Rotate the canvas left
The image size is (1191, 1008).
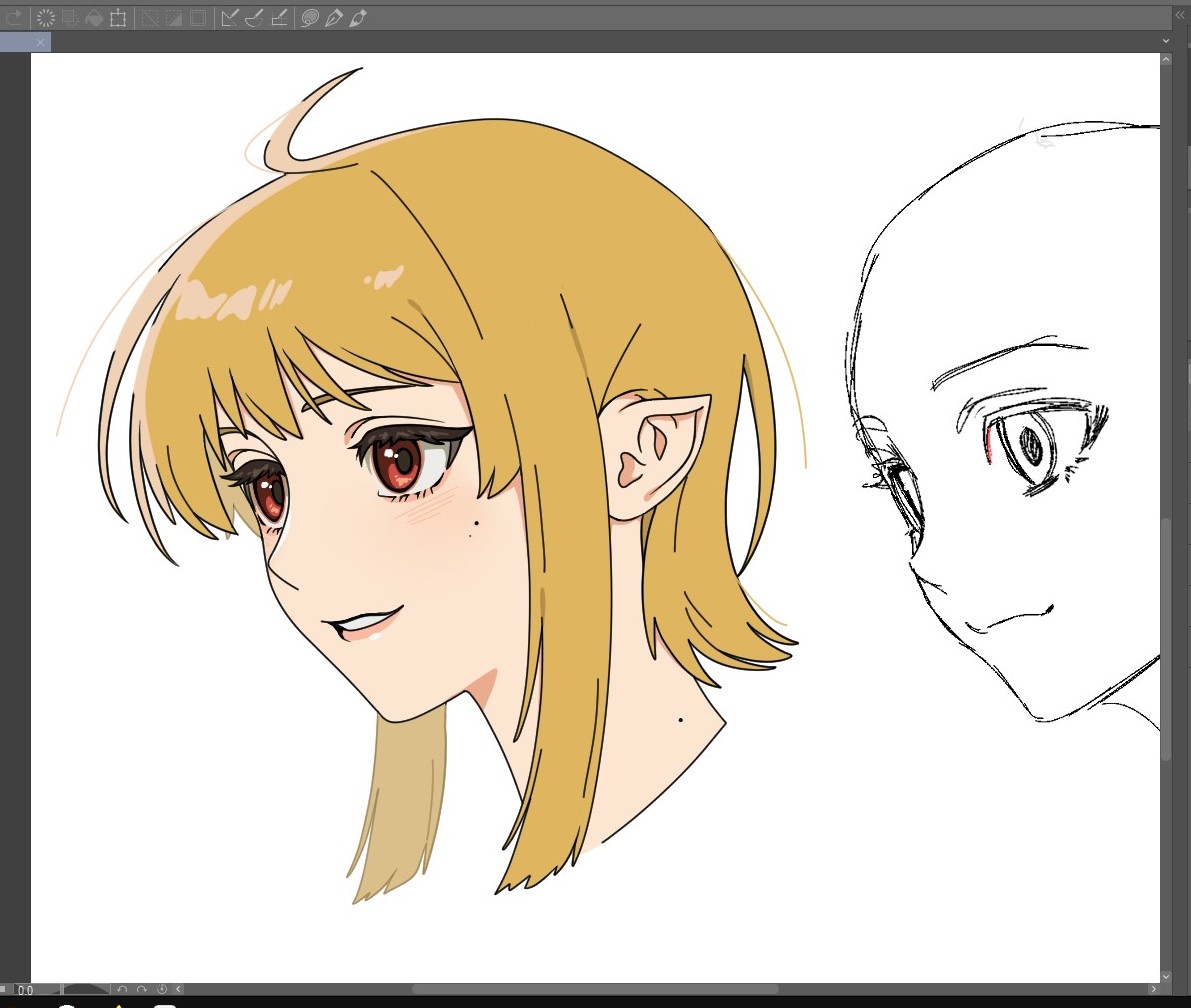point(122,989)
